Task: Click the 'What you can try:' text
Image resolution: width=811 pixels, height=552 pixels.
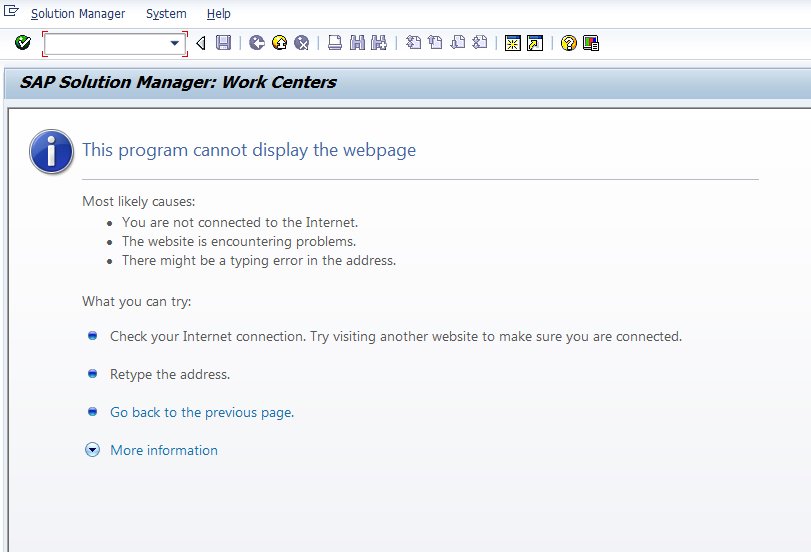Action: [x=137, y=302]
